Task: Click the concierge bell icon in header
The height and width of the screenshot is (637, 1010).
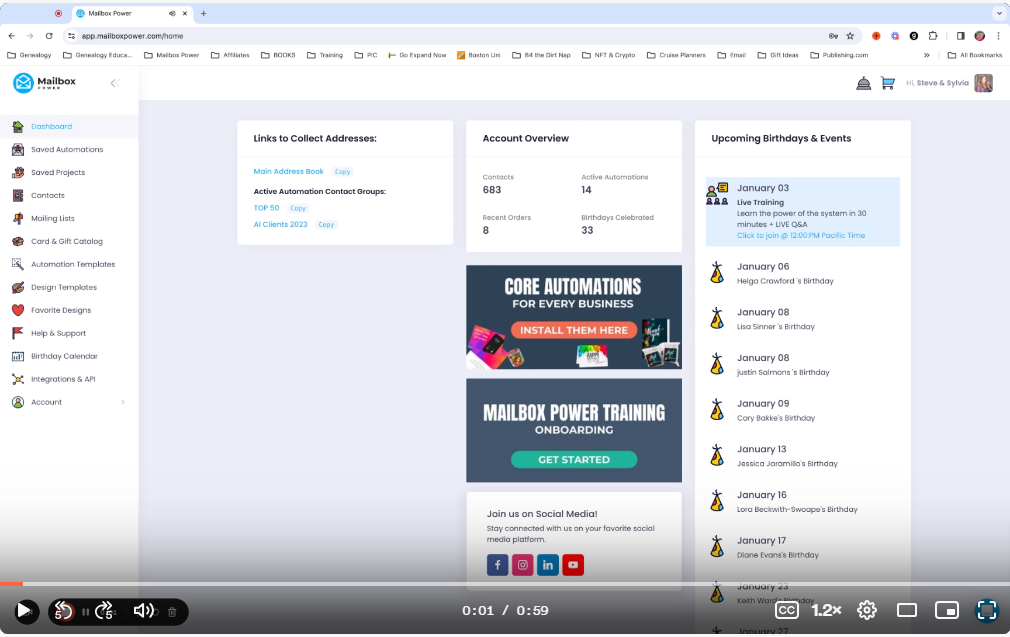Action: coord(863,83)
